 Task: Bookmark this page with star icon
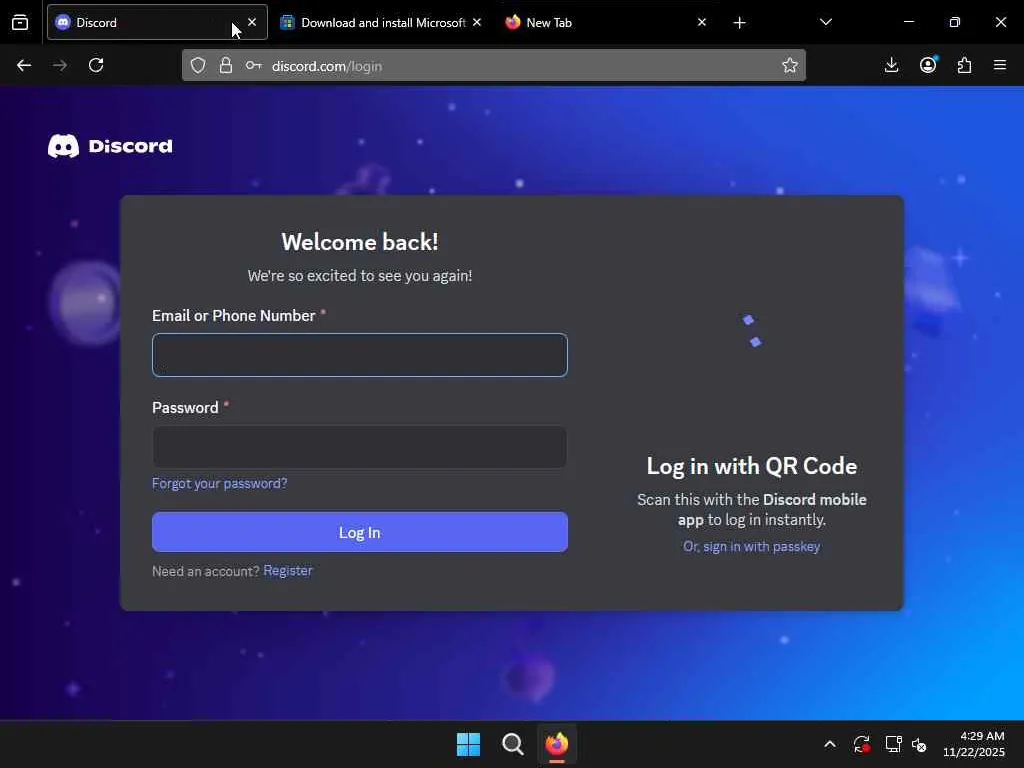pyautogui.click(x=790, y=65)
